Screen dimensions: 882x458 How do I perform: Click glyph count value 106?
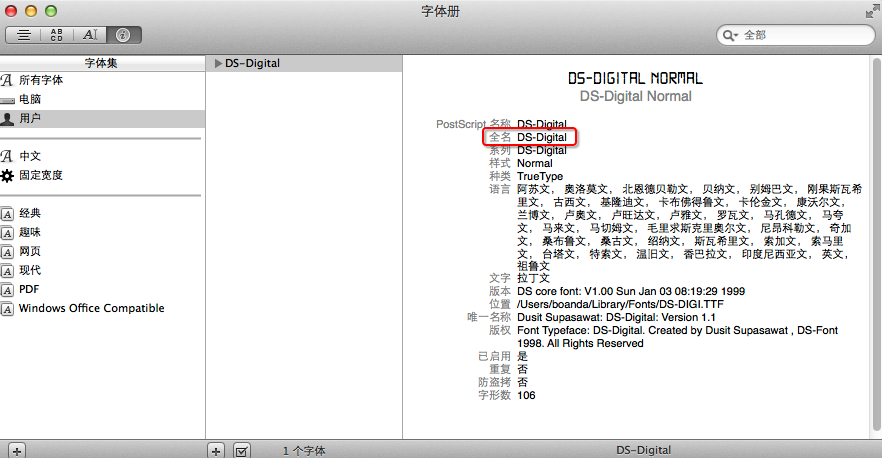pos(526,396)
